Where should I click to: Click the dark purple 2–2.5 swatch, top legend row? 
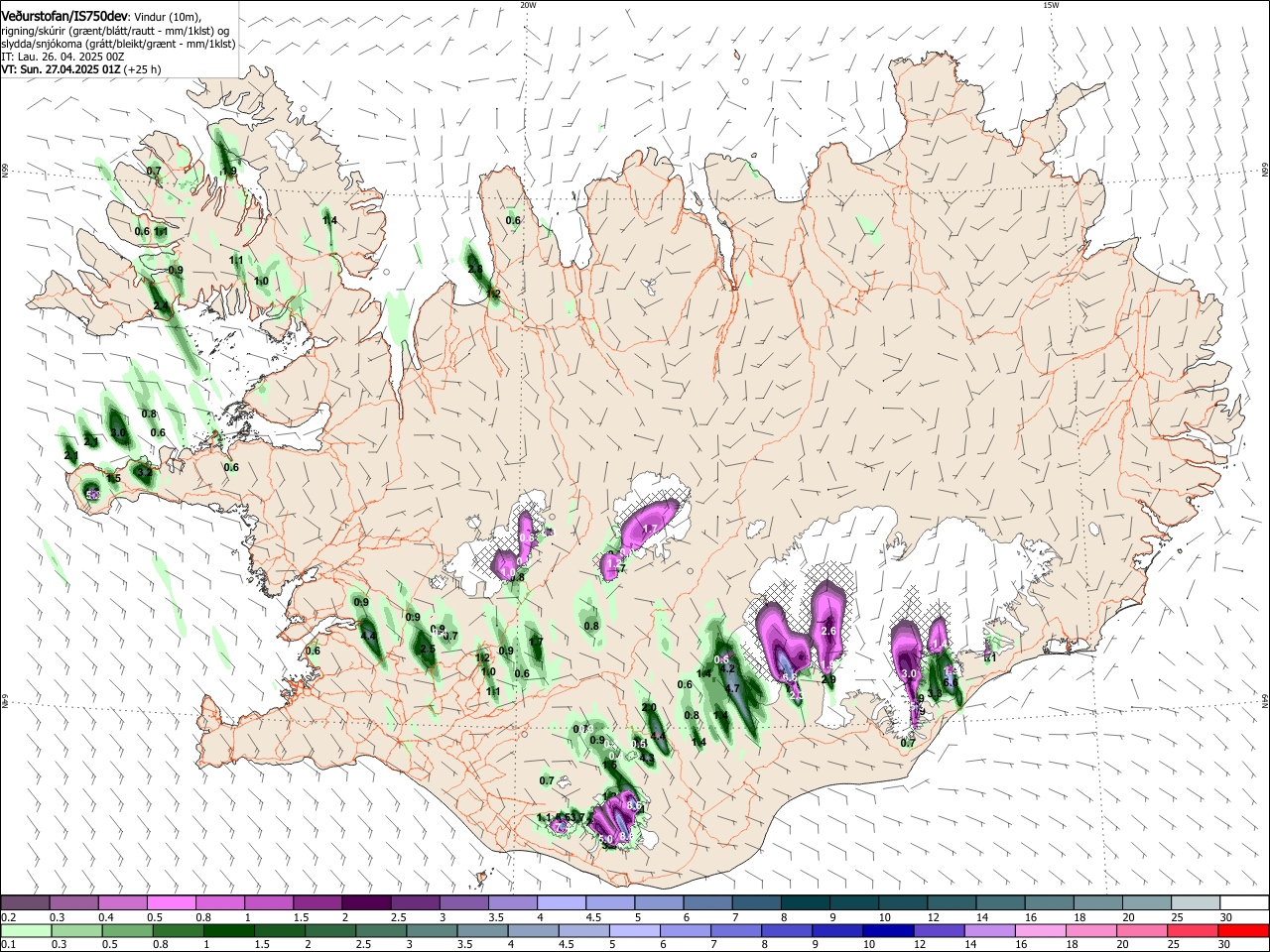coord(365,903)
